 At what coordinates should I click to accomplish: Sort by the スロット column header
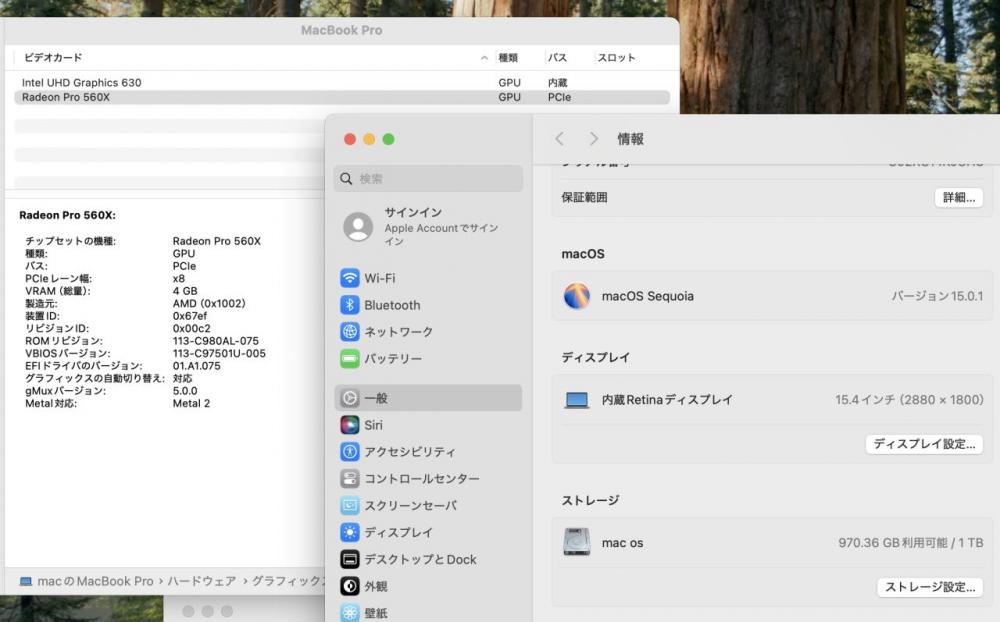coord(616,58)
